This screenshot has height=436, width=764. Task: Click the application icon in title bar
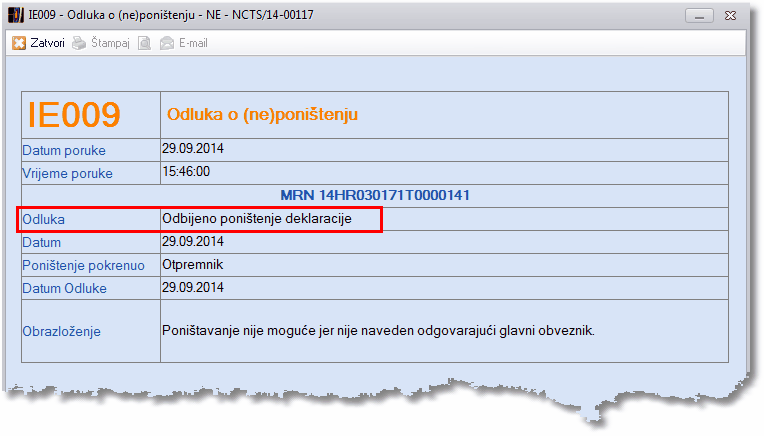(16, 15)
